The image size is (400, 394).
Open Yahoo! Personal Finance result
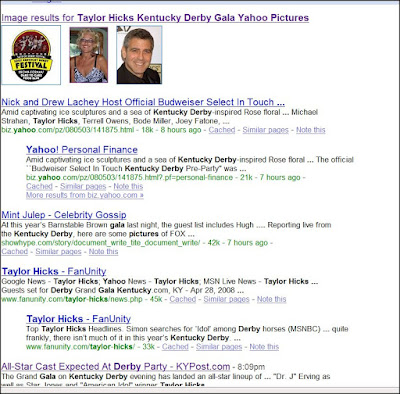[82, 150]
